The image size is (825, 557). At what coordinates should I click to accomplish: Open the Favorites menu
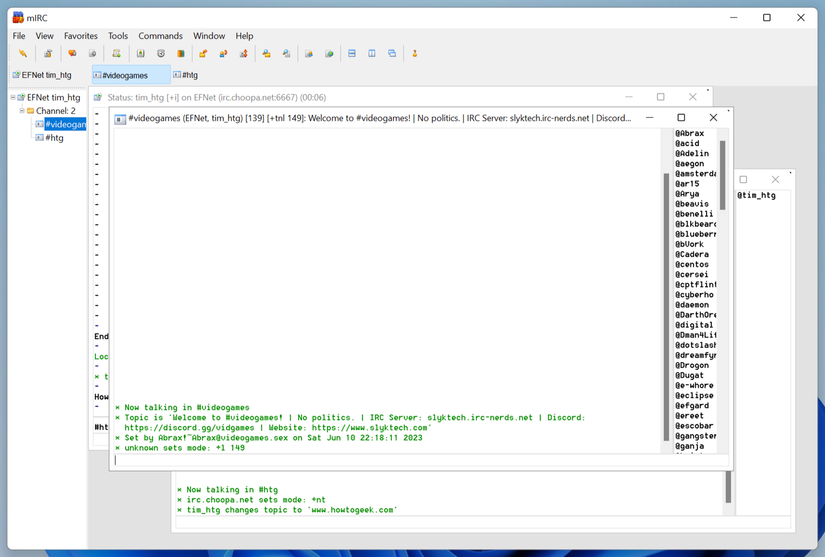[81, 36]
